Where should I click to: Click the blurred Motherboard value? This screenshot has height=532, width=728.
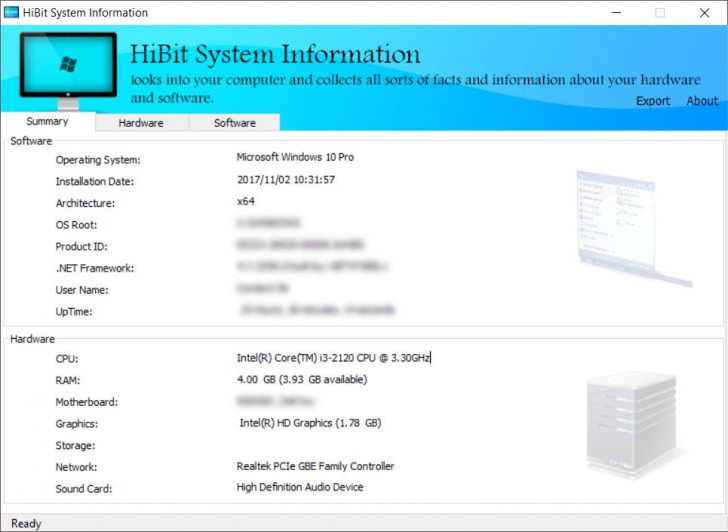276,401
